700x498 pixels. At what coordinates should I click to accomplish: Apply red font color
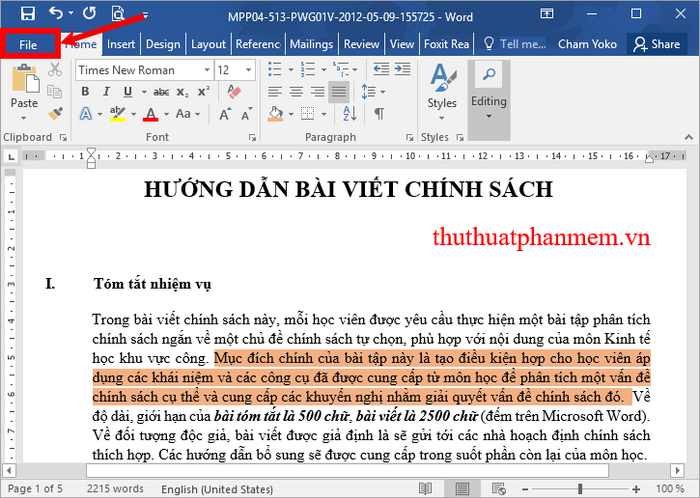pos(151,114)
